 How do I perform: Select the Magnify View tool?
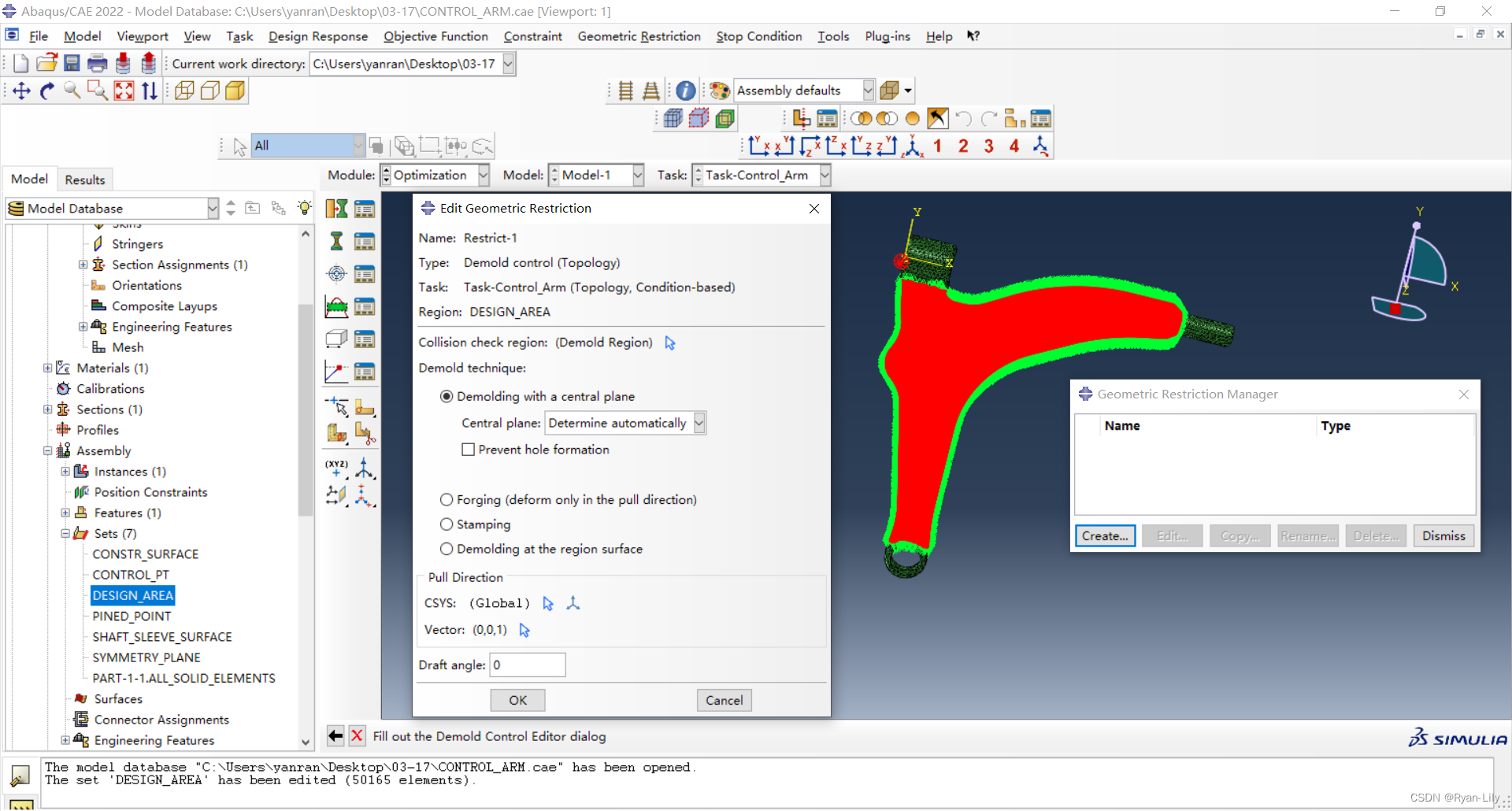pyautogui.click(x=72, y=91)
